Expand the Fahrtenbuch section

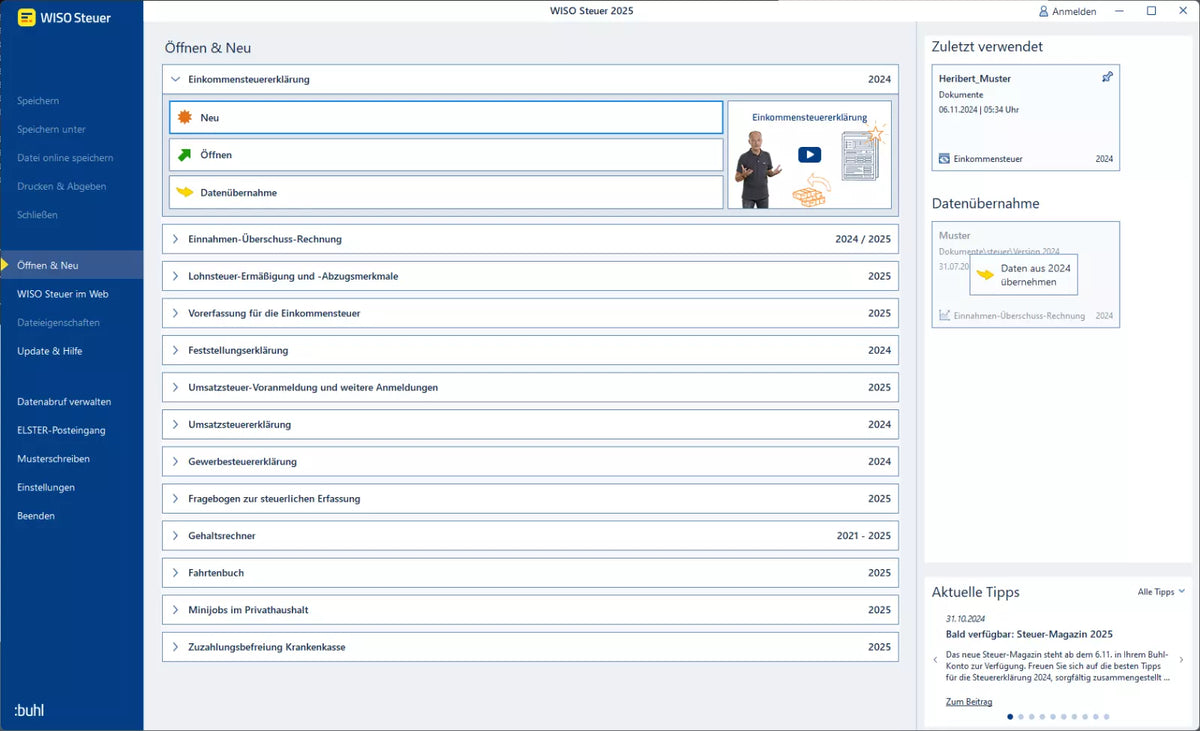(175, 572)
